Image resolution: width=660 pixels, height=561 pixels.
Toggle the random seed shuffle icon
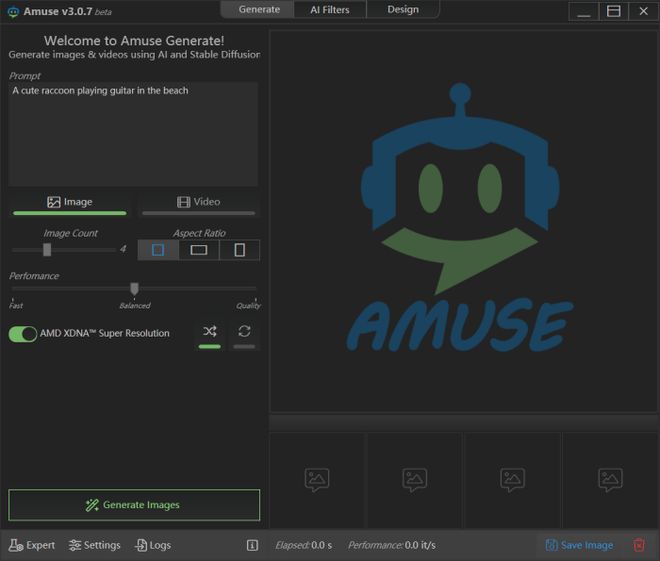point(209,332)
